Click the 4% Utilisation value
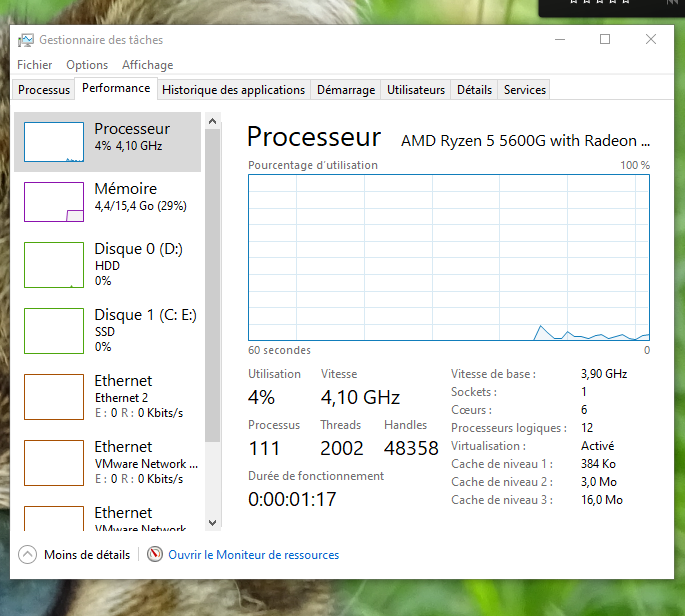The width and height of the screenshot is (685, 616). pyautogui.click(x=261, y=397)
